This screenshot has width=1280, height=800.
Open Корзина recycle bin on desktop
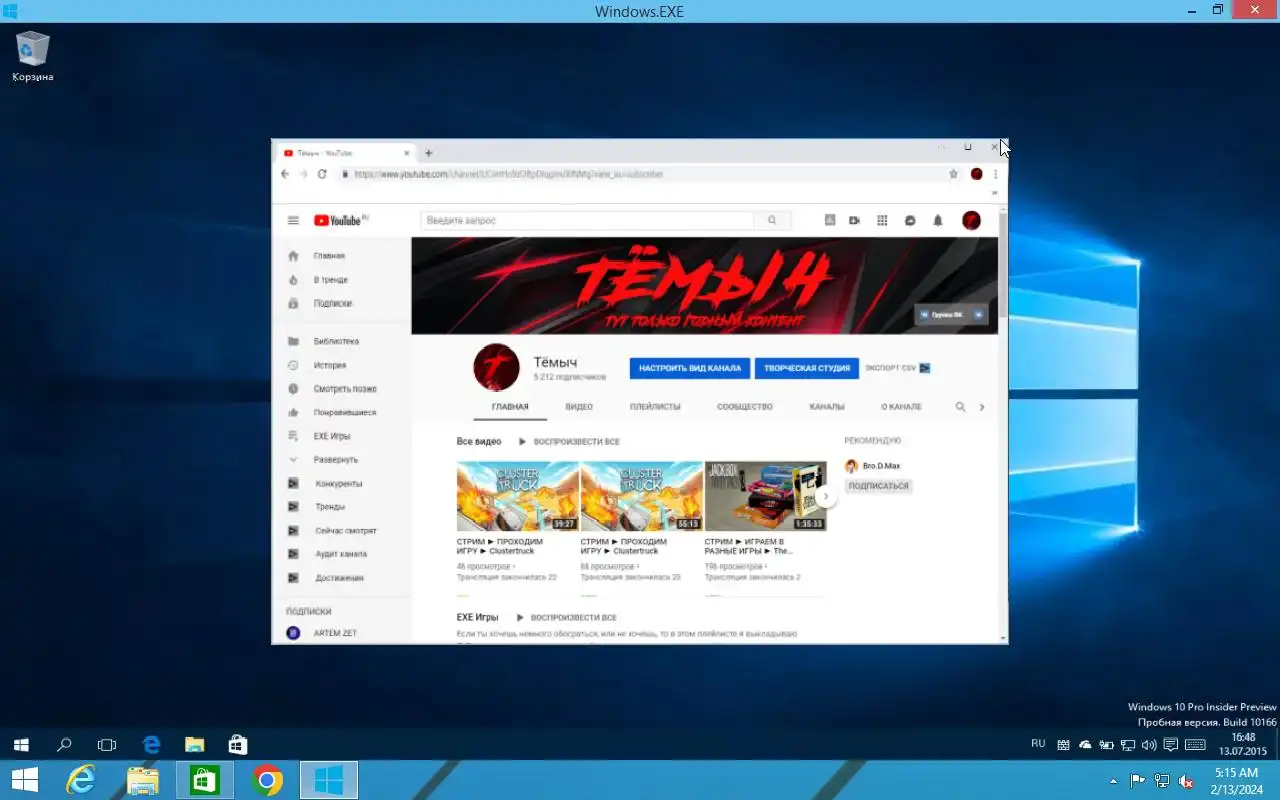click(33, 56)
